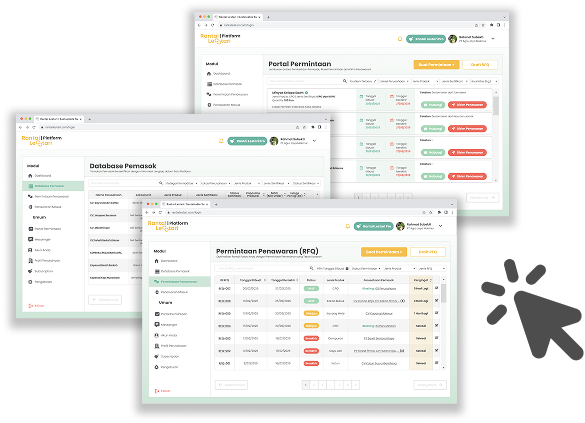The image size is (585, 423).
Task: Open new tab plus in RFQ browser window
Action: coord(216,204)
